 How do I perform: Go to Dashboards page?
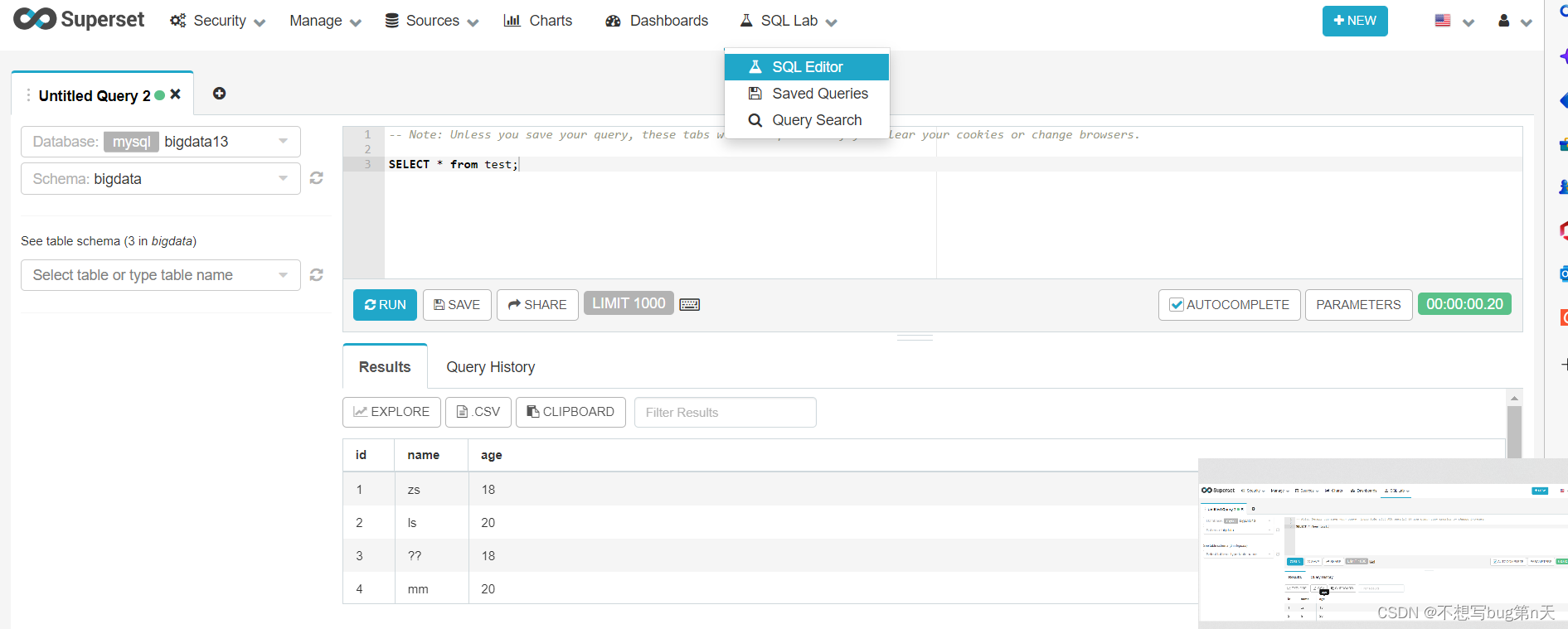point(657,21)
